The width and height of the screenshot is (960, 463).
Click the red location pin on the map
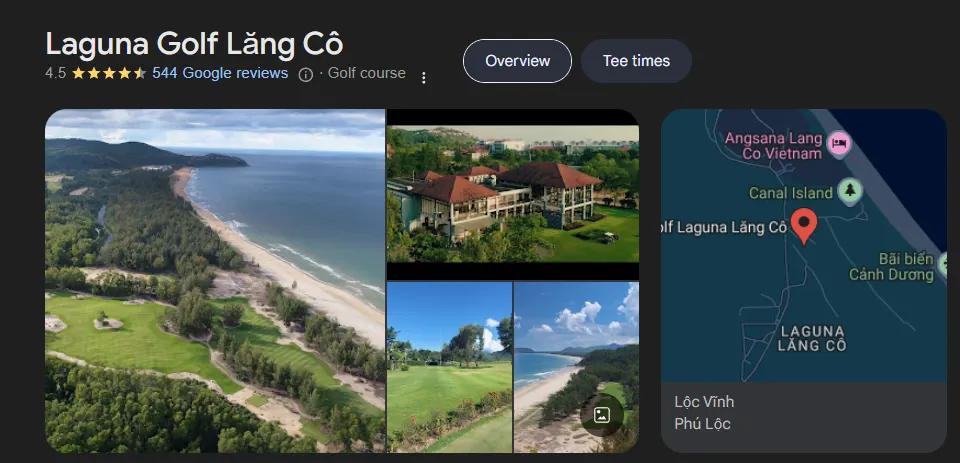(x=805, y=224)
